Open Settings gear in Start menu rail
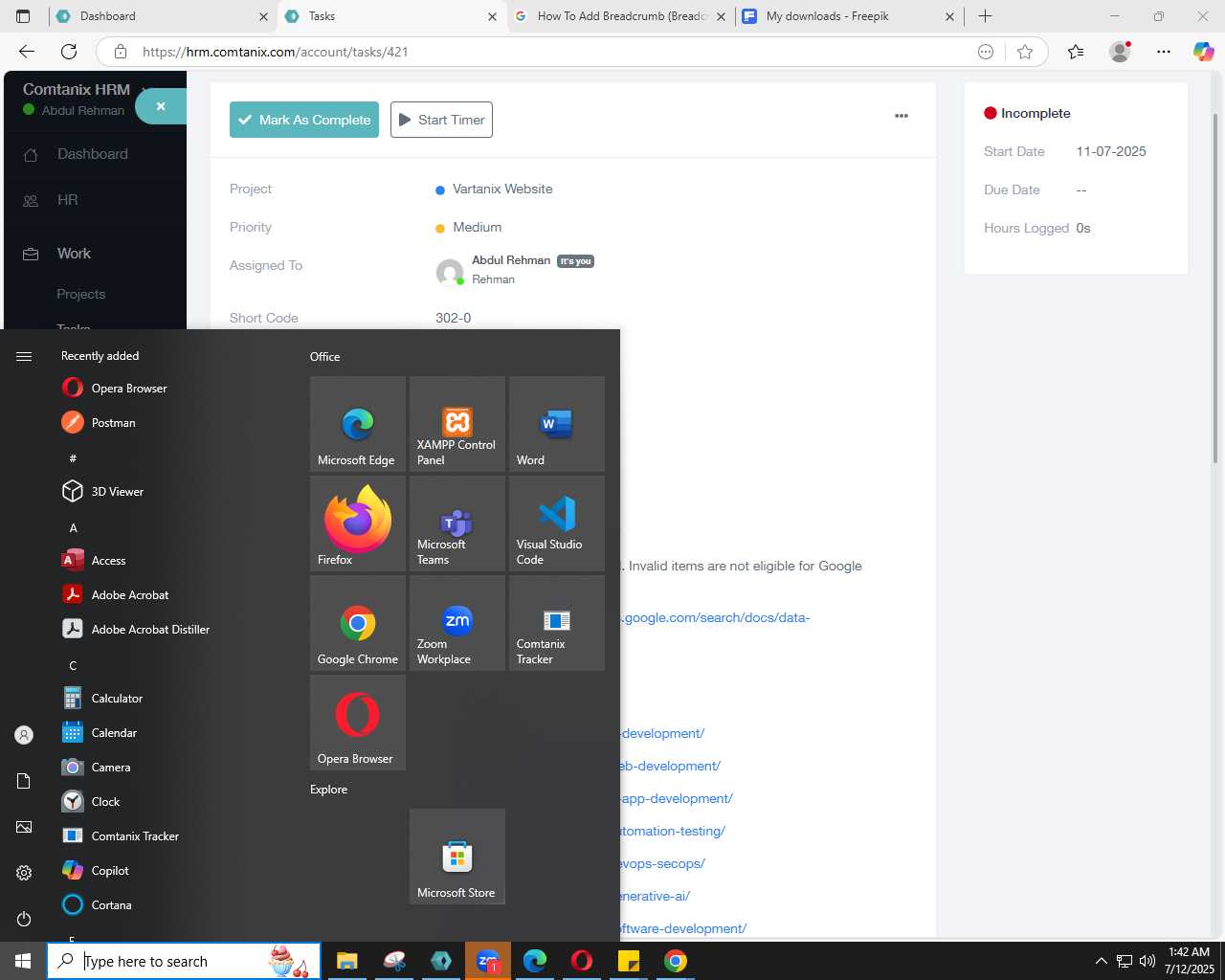This screenshot has width=1225, height=980. (x=24, y=873)
